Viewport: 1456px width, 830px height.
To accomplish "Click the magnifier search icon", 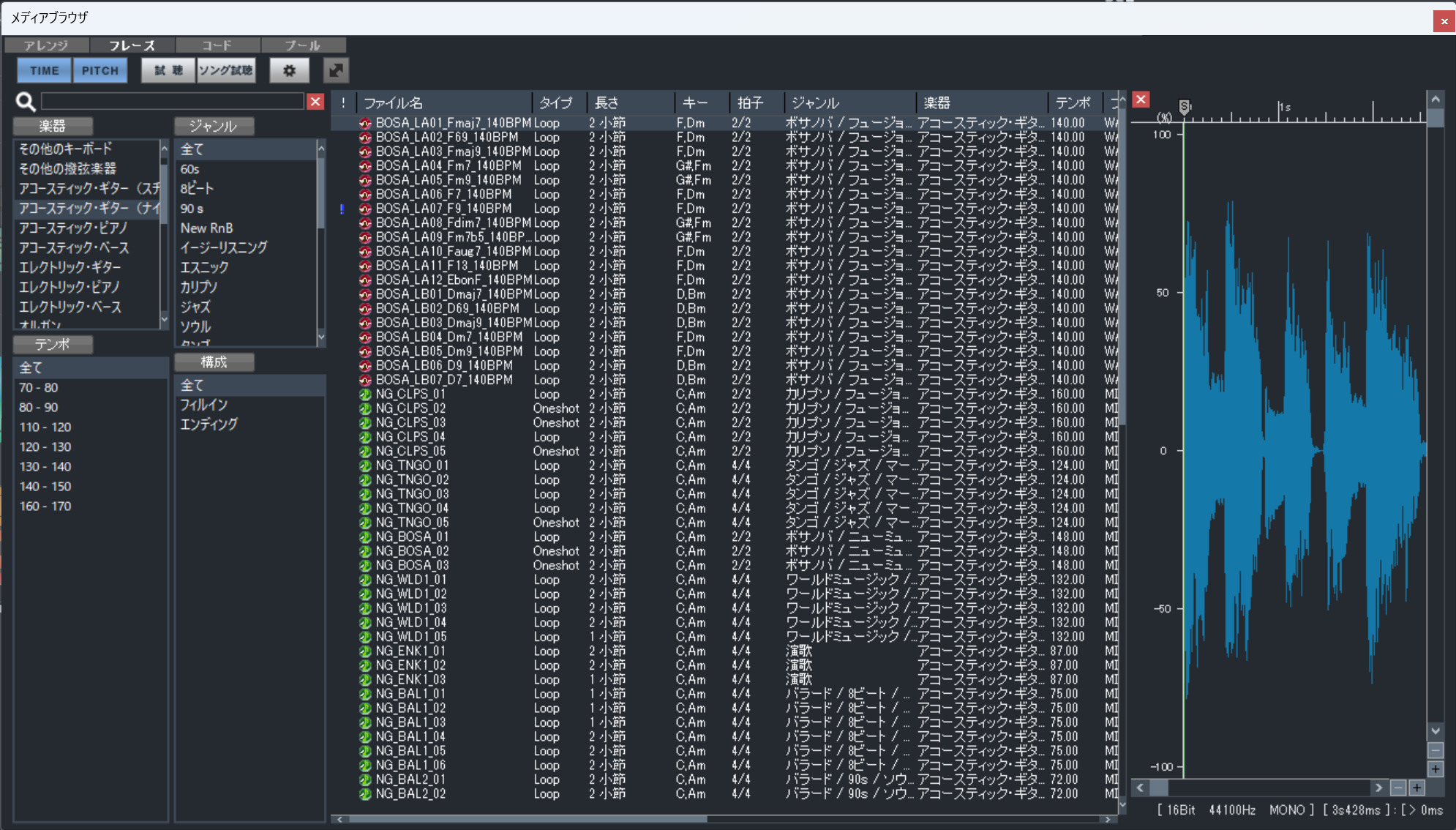I will click(26, 102).
